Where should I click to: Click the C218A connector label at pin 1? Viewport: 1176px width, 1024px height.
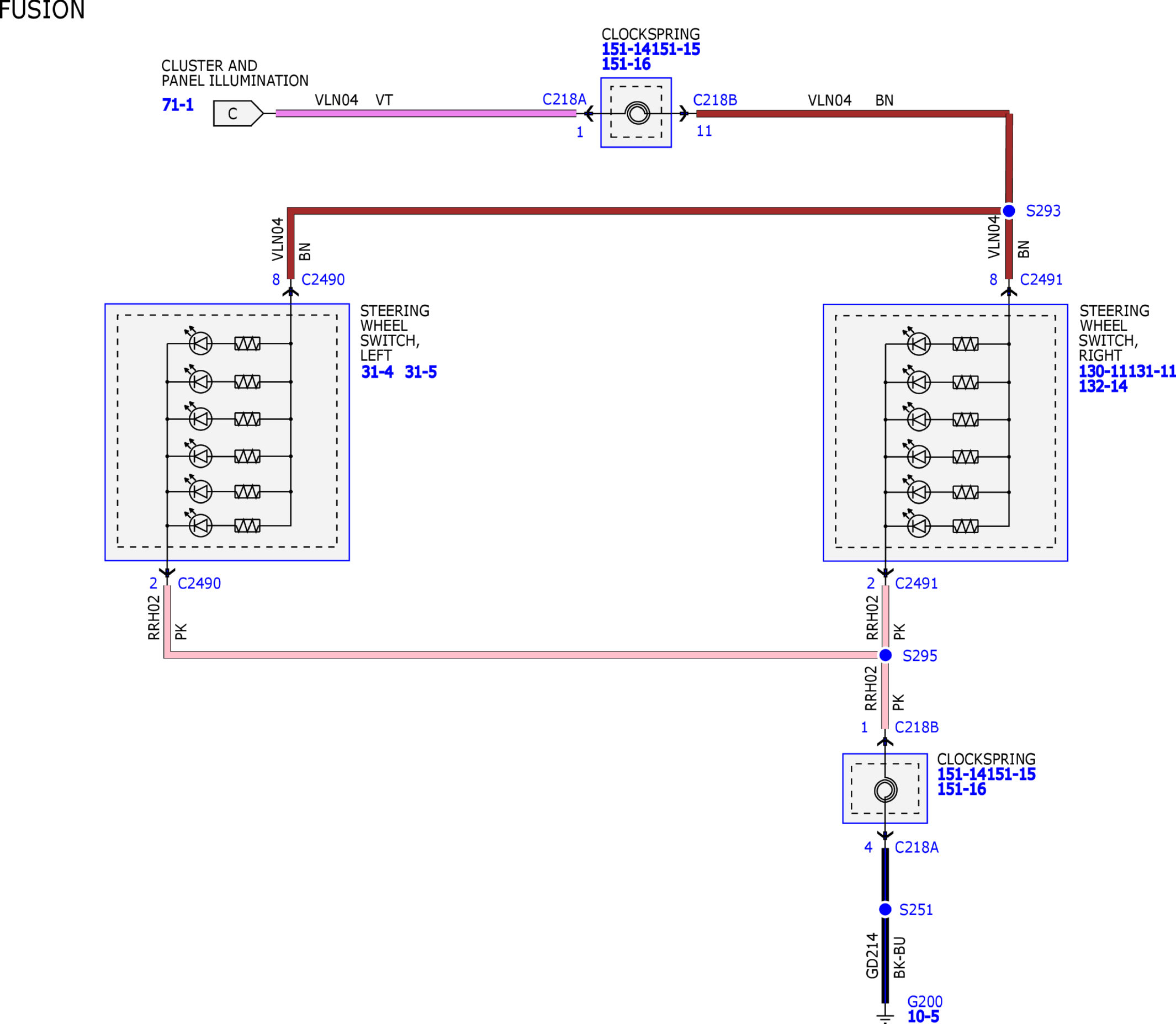pyautogui.click(x=565, y=99)
